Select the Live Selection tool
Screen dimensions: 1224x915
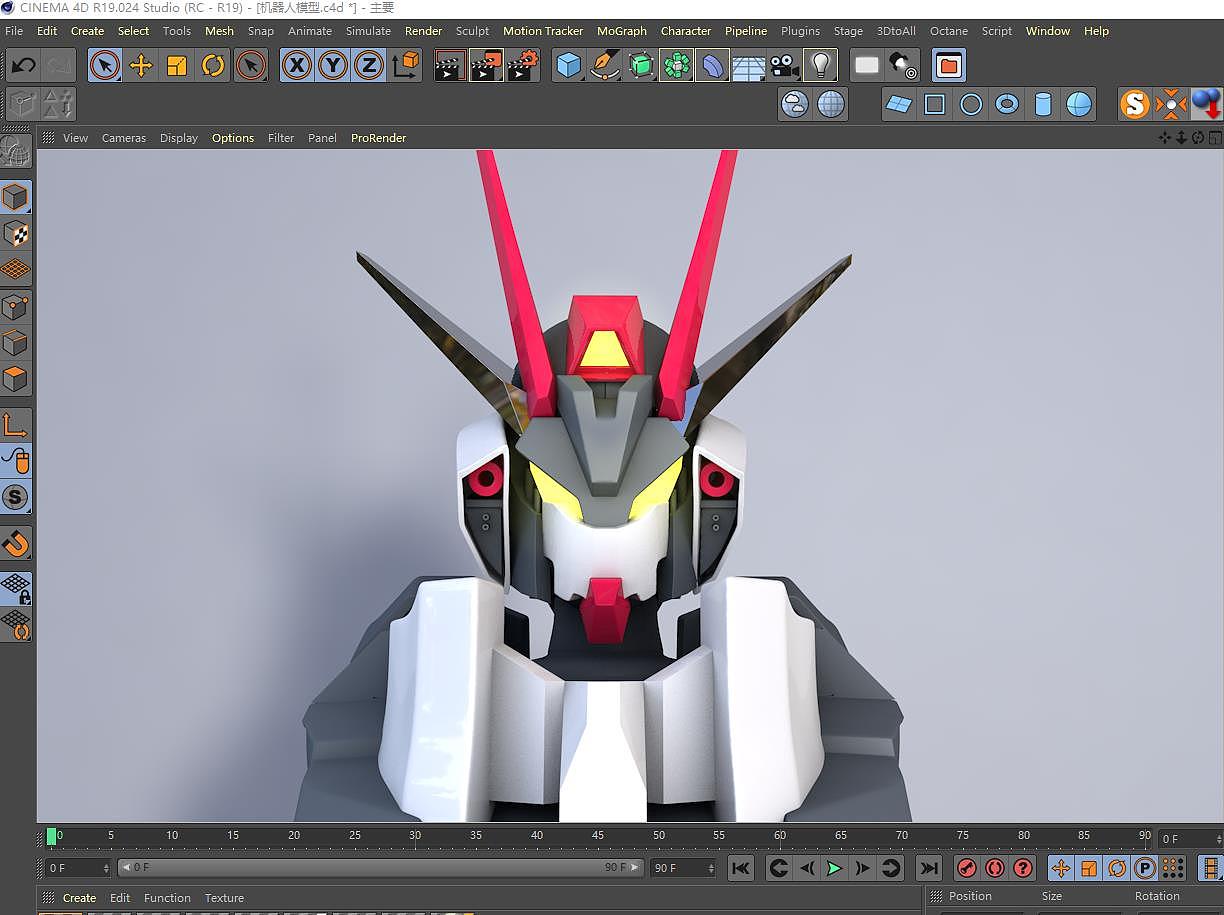coord(104,67)
